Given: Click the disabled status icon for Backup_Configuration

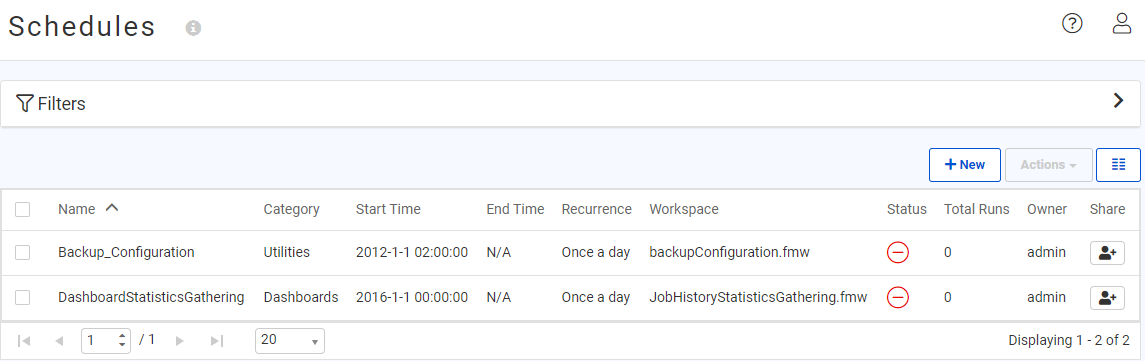Looking at the screenshot, I should point(897,253).
